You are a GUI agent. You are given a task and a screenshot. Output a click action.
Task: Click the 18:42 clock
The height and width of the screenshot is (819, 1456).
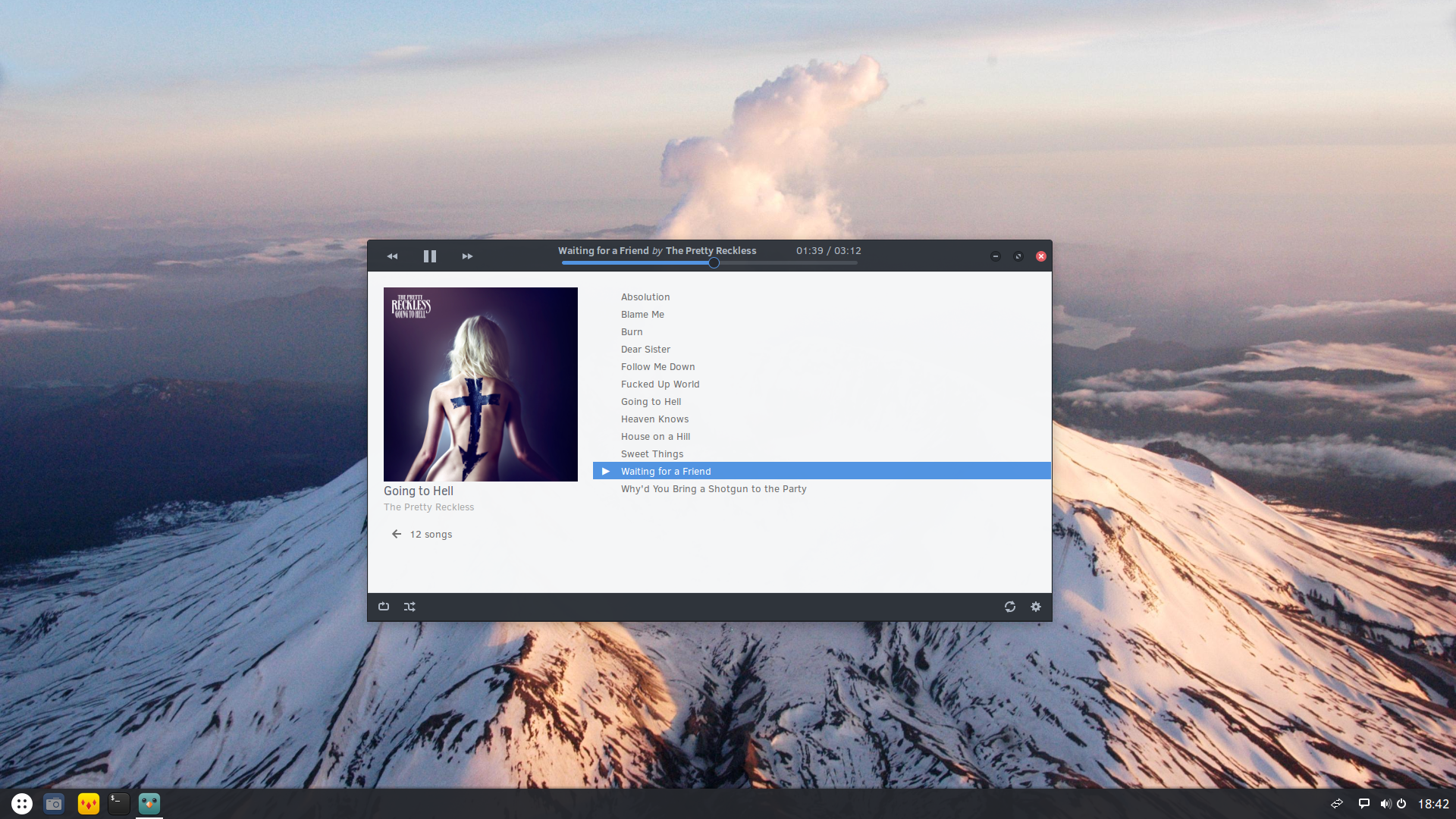pos(1433,805)
